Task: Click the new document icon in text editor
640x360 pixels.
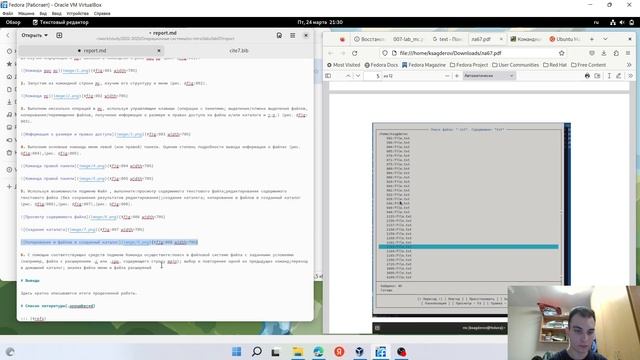Action: tap(59, 36)
